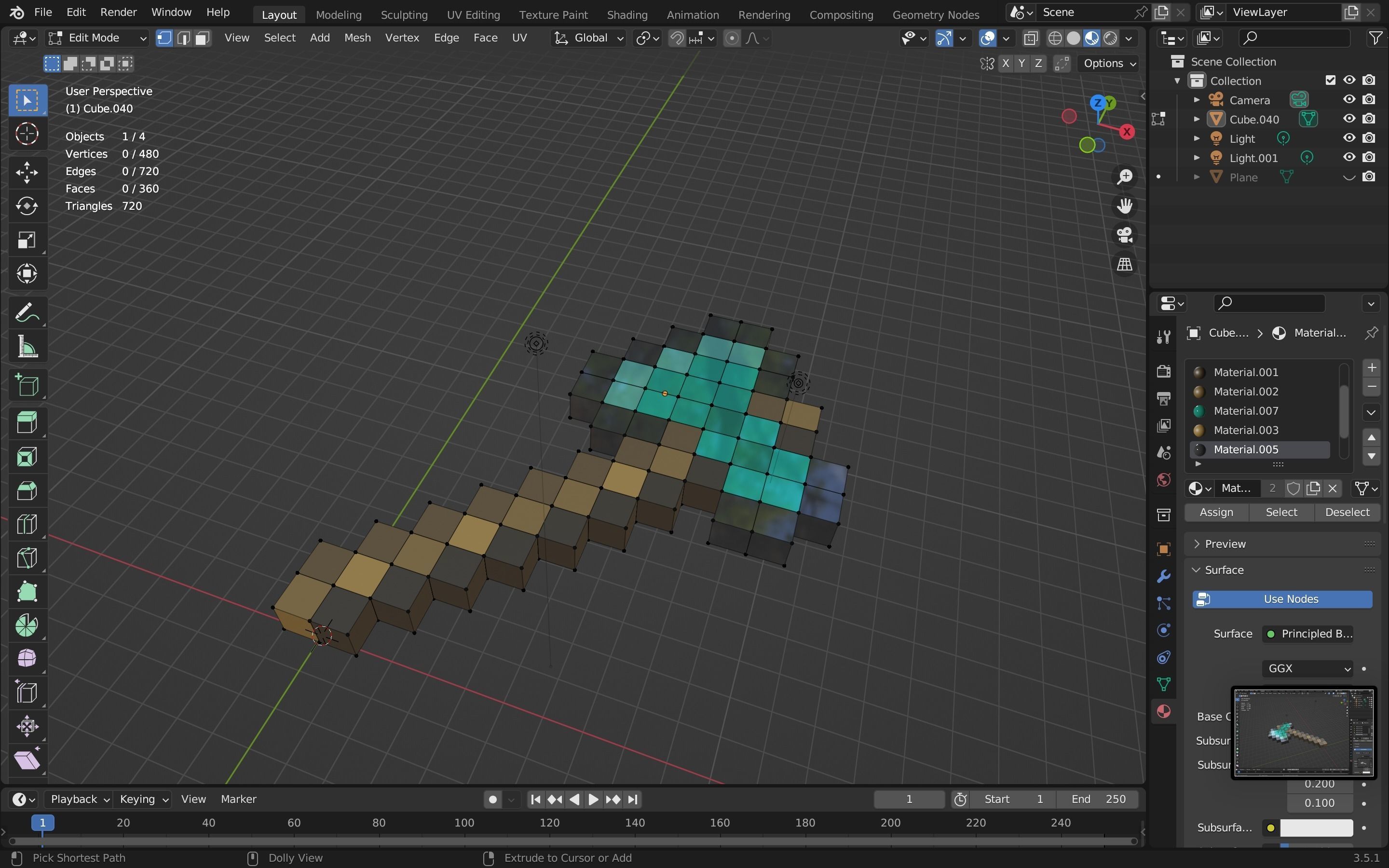The image size is (1389, 868).
Task: Click the material Select button
Action: [x=1281, y=512]
